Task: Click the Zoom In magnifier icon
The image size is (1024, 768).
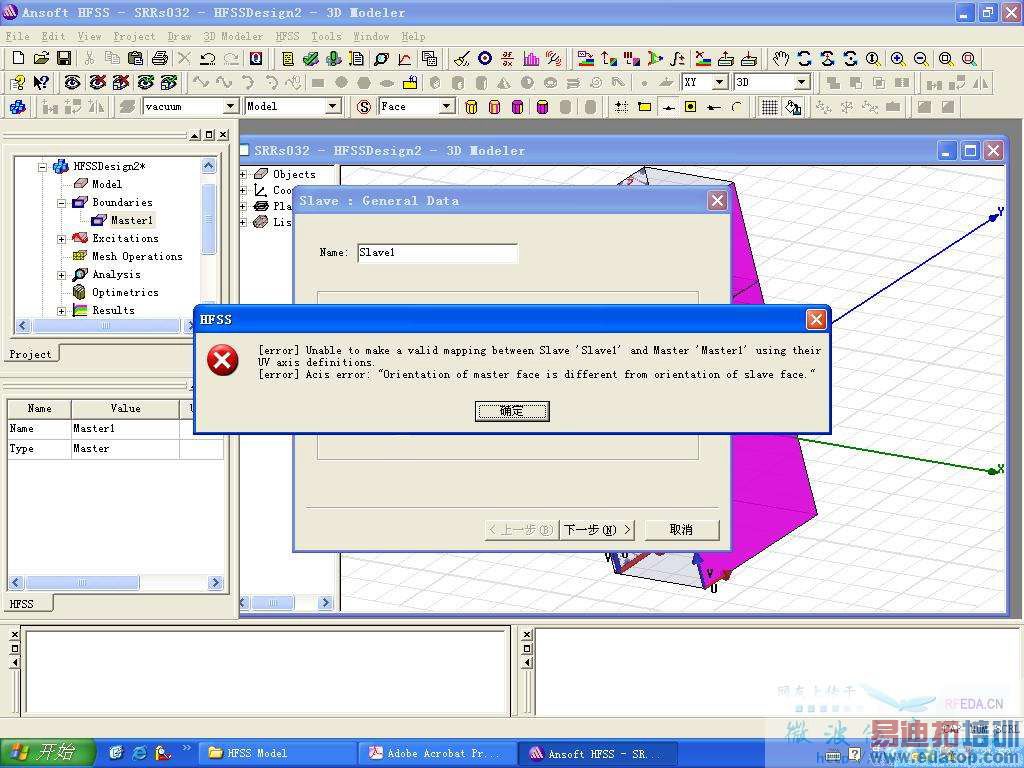Action: coord(898,59)
